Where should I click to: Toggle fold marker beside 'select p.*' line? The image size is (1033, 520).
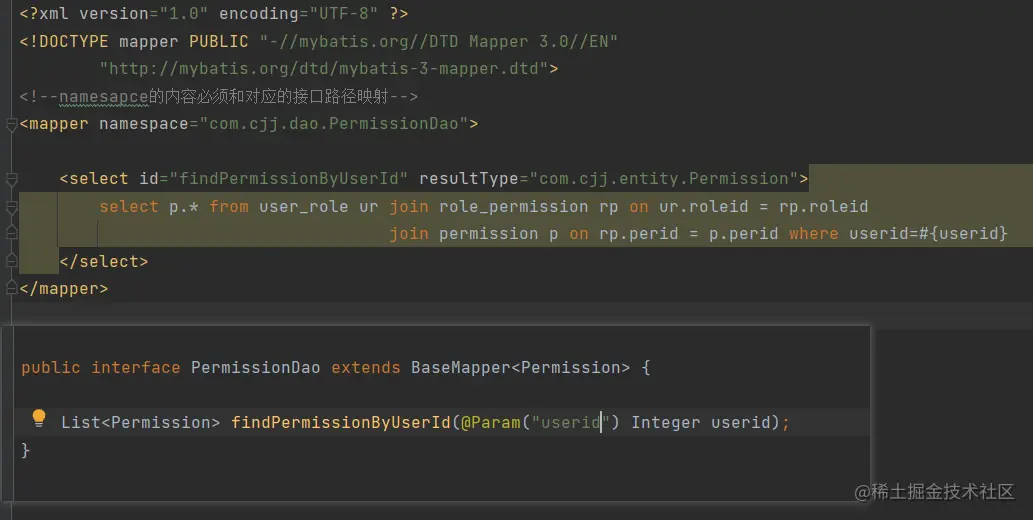point(11,207)
